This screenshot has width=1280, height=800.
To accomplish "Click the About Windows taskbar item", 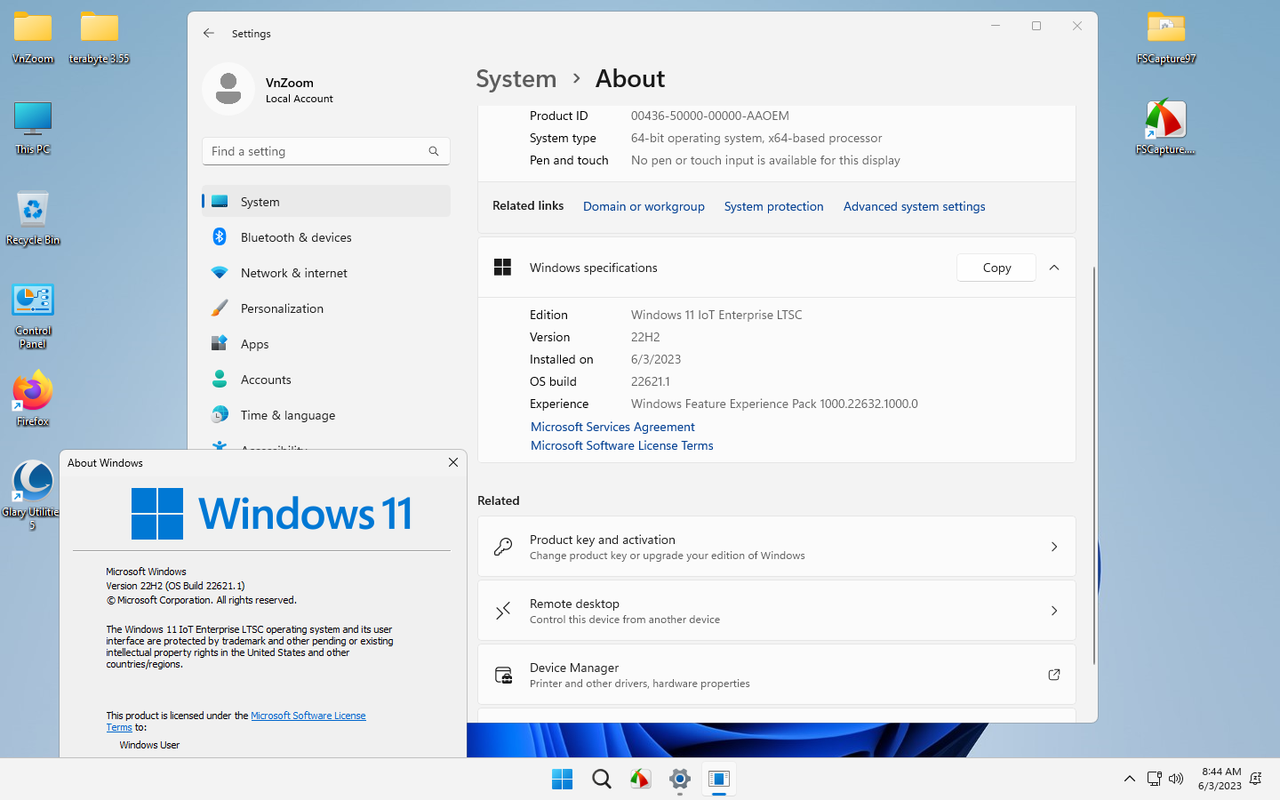I will click(719, 779).
